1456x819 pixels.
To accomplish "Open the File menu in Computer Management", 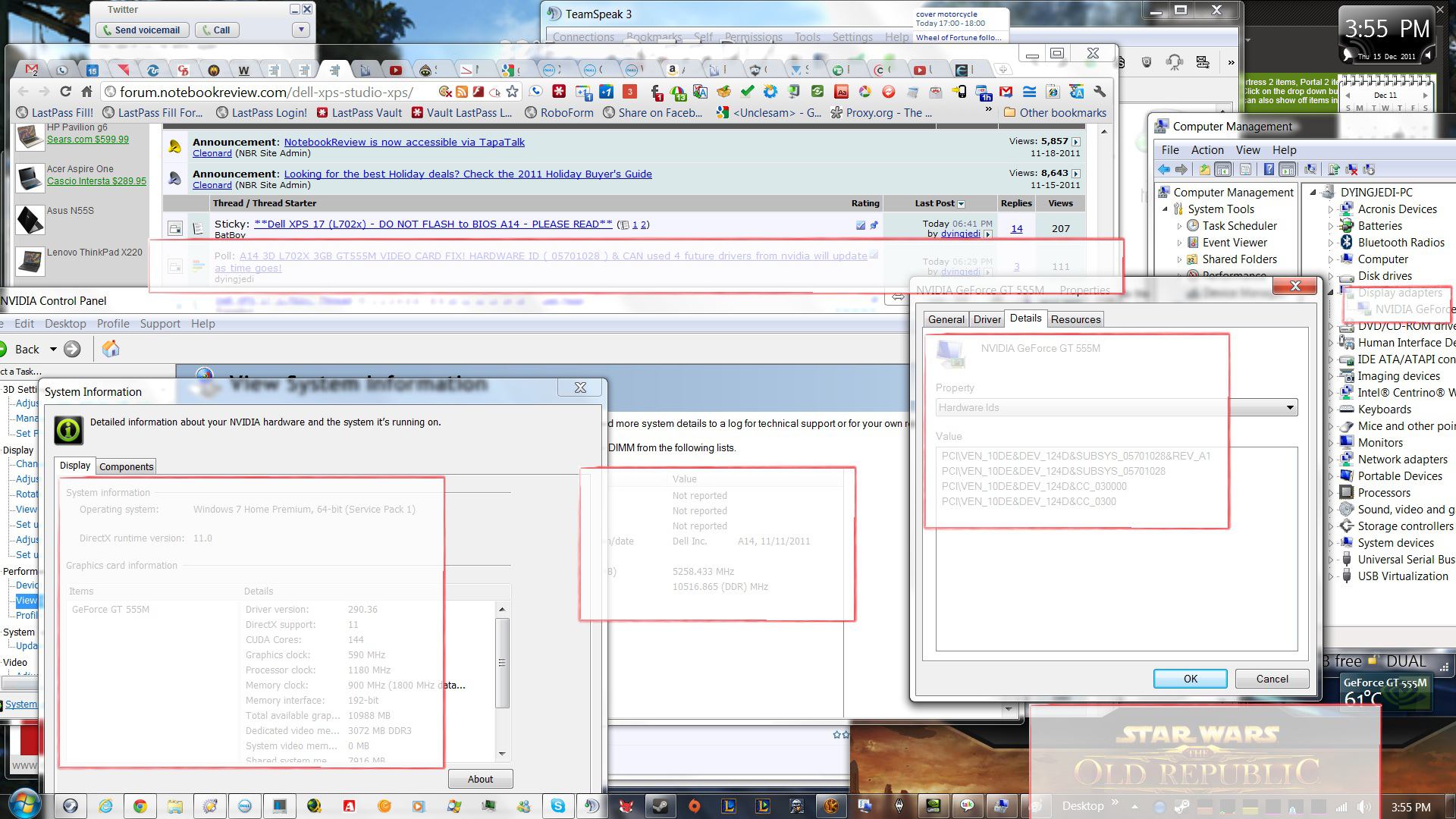I will pyautogui.click(x=1170, y=150).
